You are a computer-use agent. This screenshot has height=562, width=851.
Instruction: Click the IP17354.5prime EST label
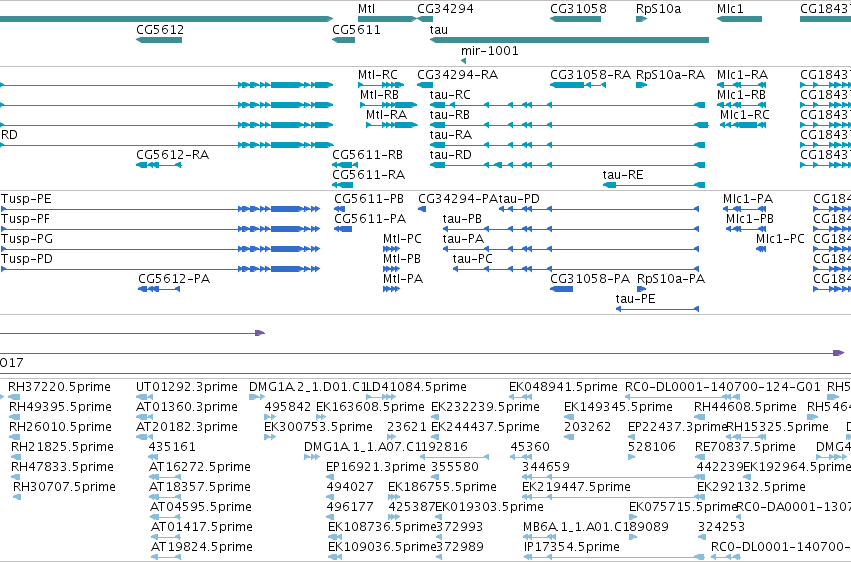tap(571, 547)
